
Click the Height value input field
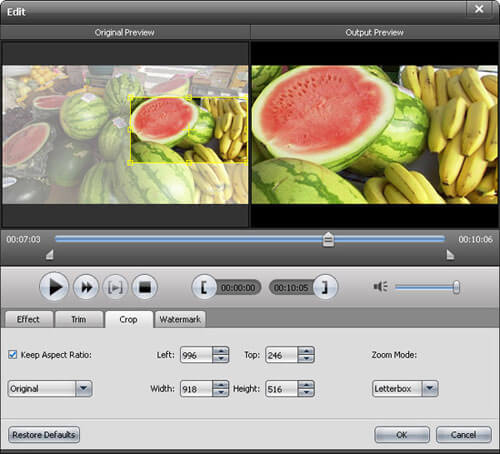[x=281, y=389]
